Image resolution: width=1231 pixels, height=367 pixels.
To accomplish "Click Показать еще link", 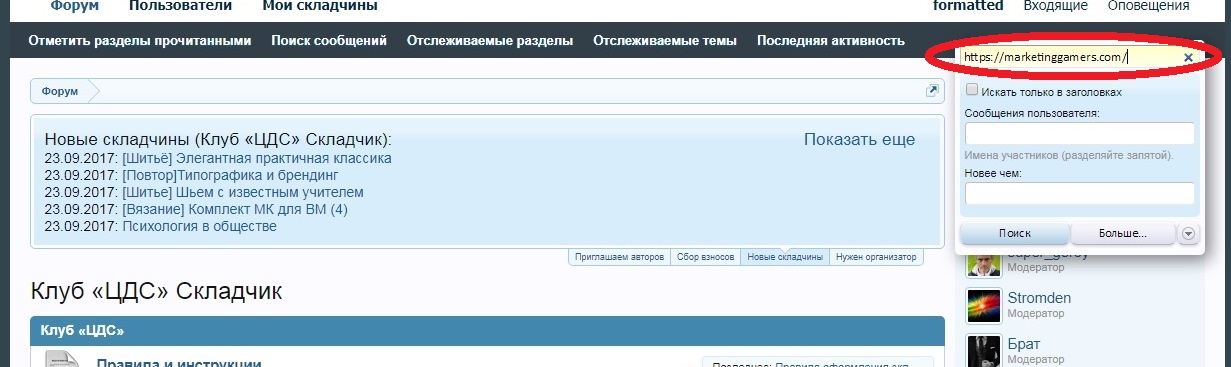I will 859,140.
